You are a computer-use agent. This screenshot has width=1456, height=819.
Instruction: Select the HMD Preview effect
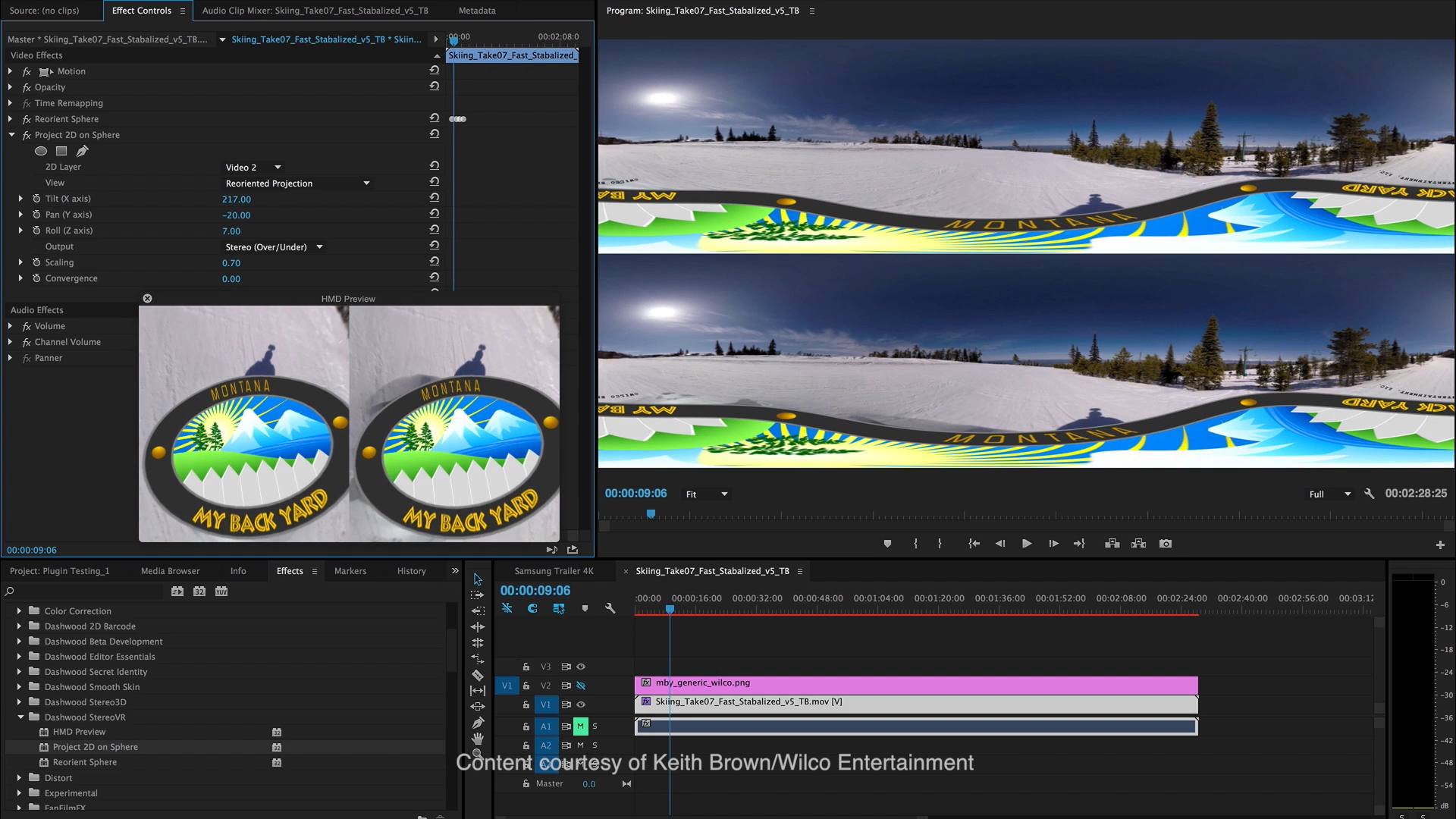[x=79, y=732]
